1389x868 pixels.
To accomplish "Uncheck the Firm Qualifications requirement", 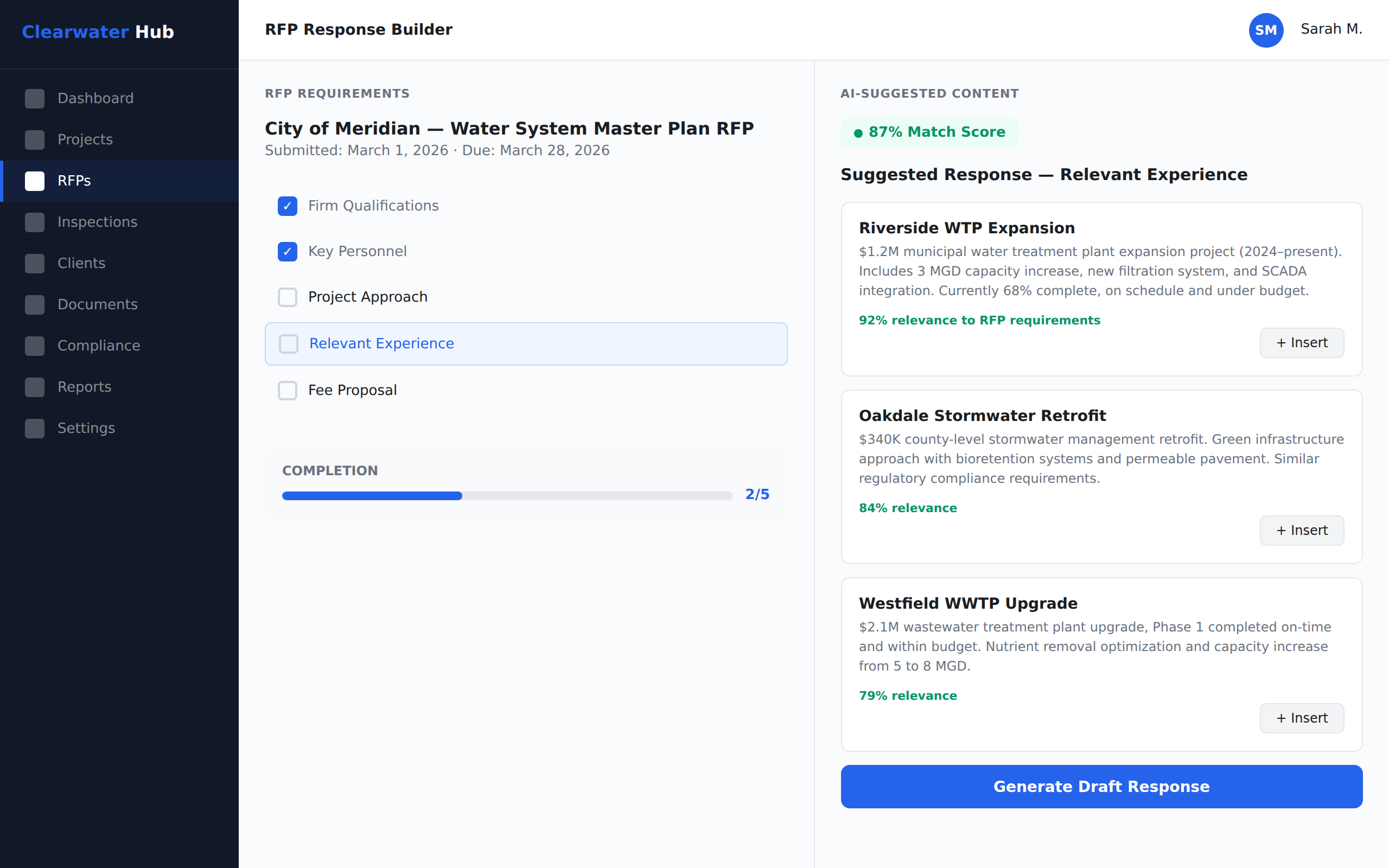I will coord(287,206).
